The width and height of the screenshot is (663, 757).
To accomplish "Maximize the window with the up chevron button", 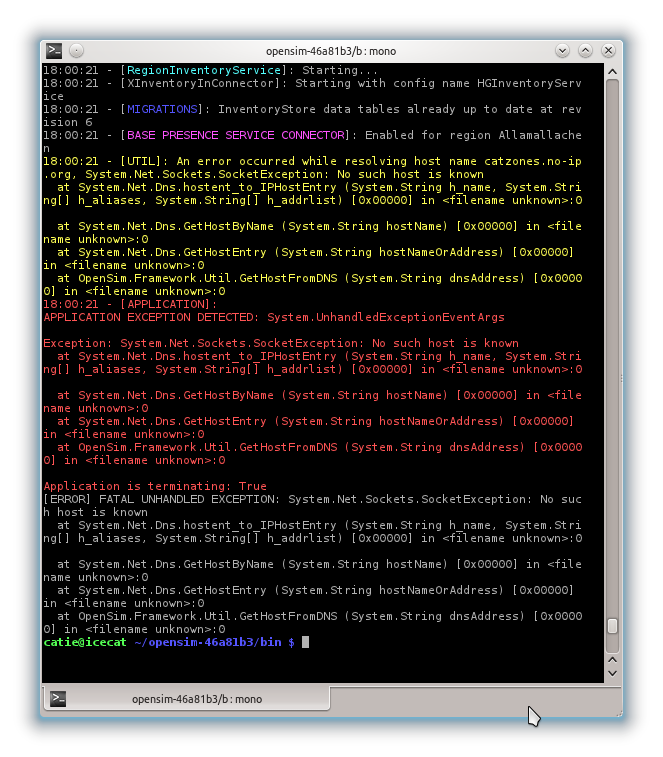I will coord(585,50).
